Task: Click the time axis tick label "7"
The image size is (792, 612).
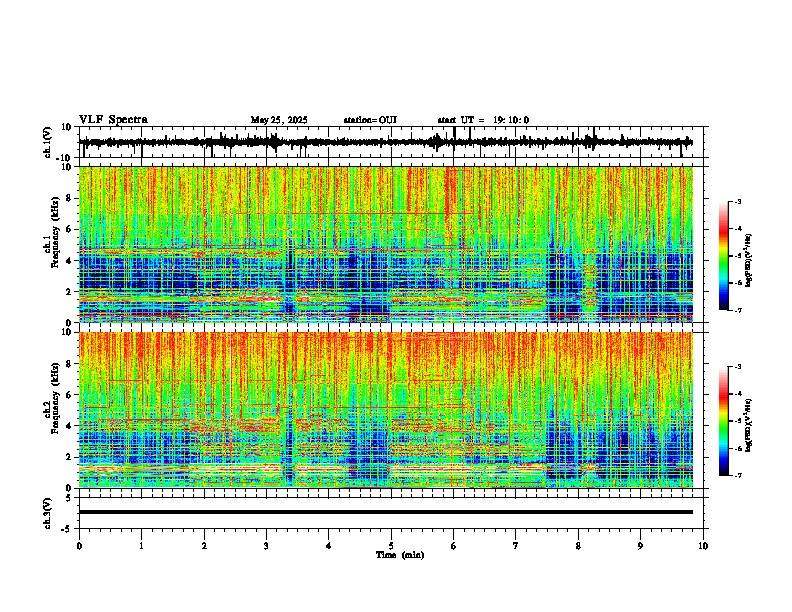Action: 516,546
